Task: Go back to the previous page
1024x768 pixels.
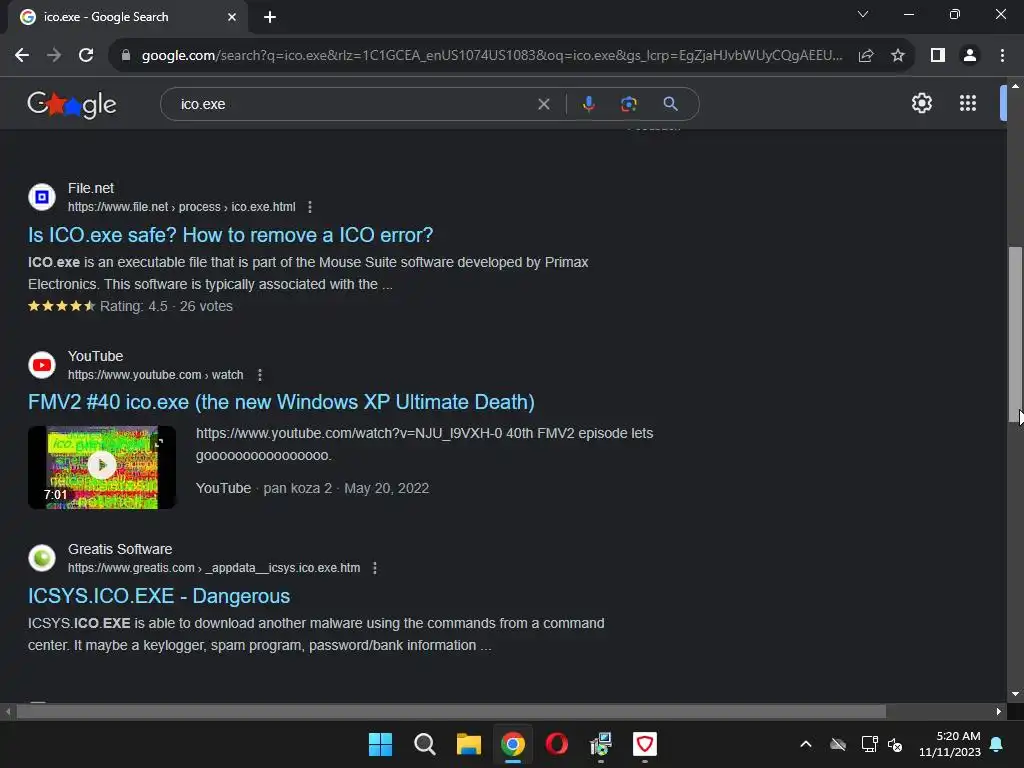Action: click(x=22, y=56)
